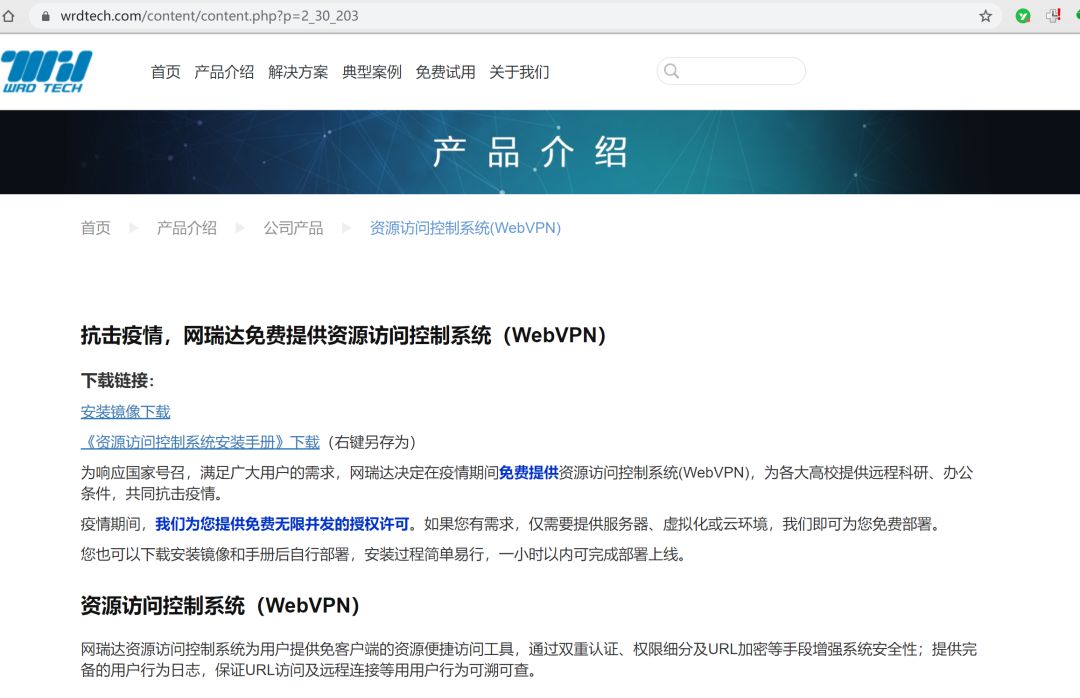Open the green shield browser extension
Image resolution: width=1080 pixels, height=698 pixels.
1023,16
